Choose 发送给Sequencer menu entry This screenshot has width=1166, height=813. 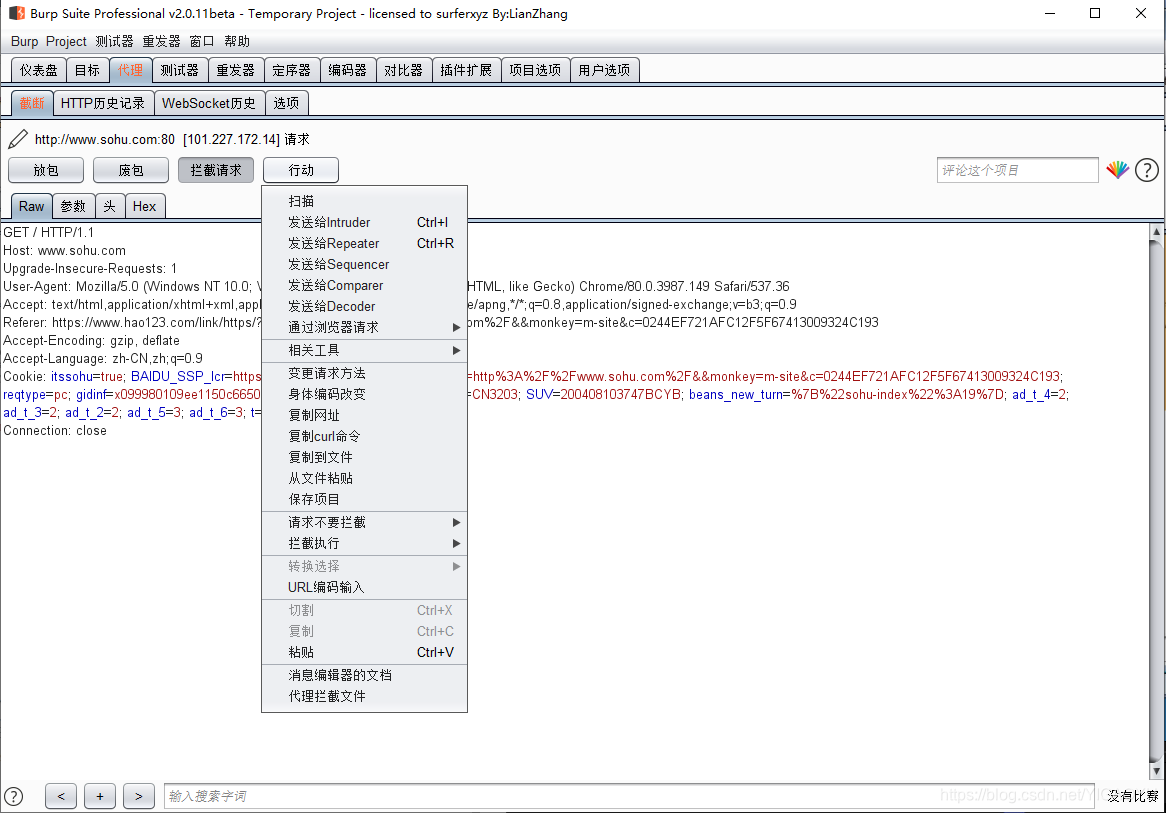[x=364, y=264]
